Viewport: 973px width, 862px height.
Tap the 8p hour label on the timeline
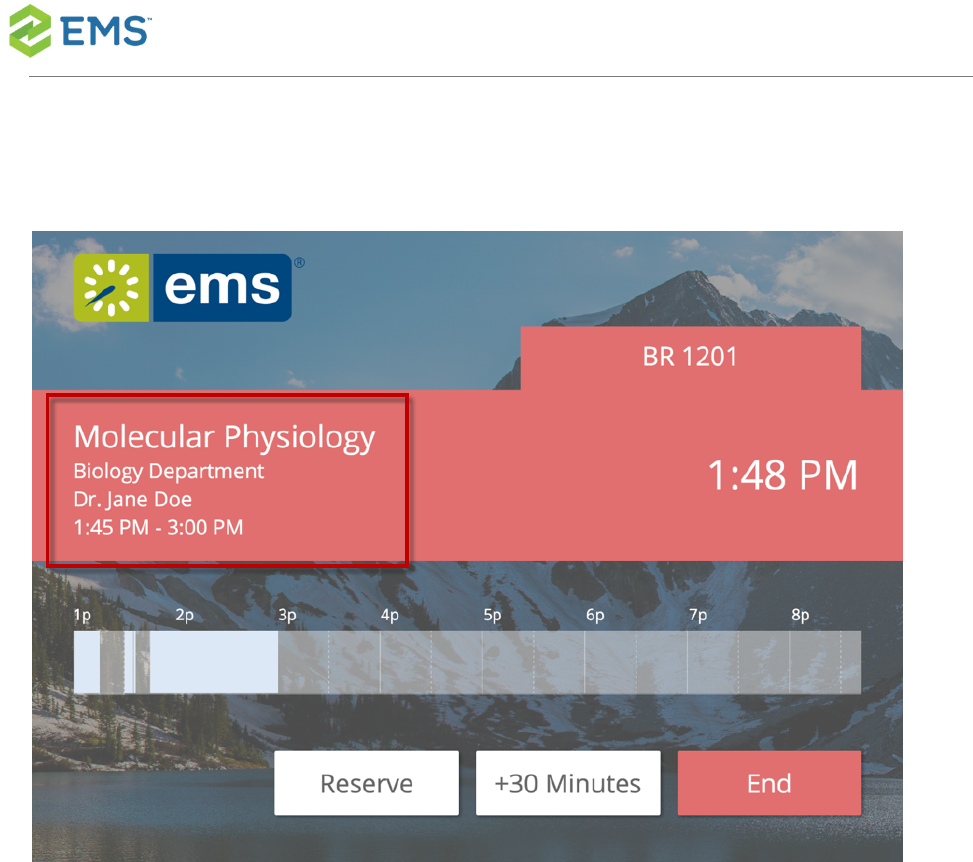pyautogui.click(x=800, y=615)
